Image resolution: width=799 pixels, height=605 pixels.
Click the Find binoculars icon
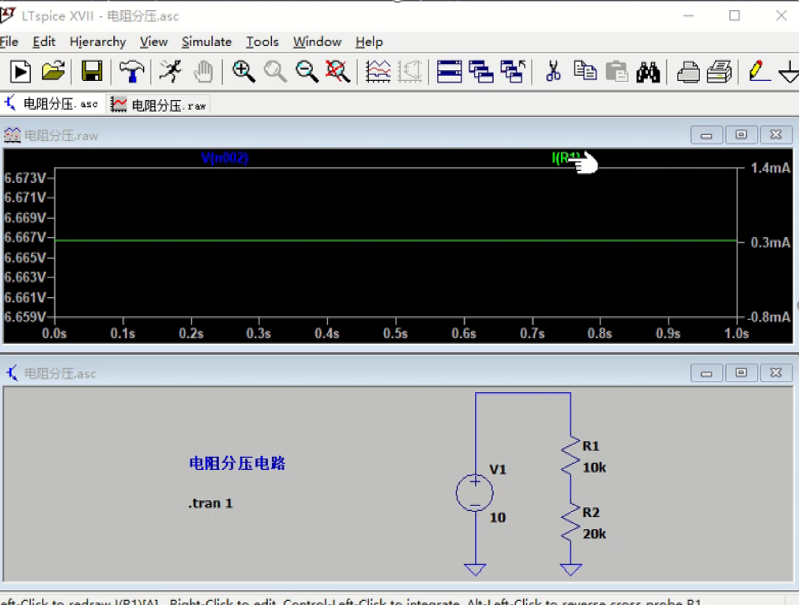[647, 71]
